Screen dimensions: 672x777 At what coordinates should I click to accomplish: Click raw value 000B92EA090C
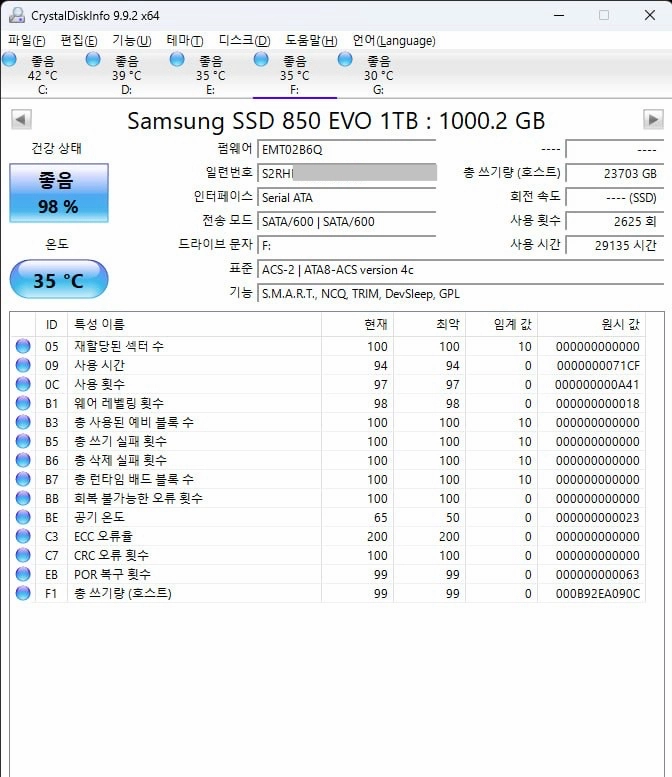coord(598,593)
